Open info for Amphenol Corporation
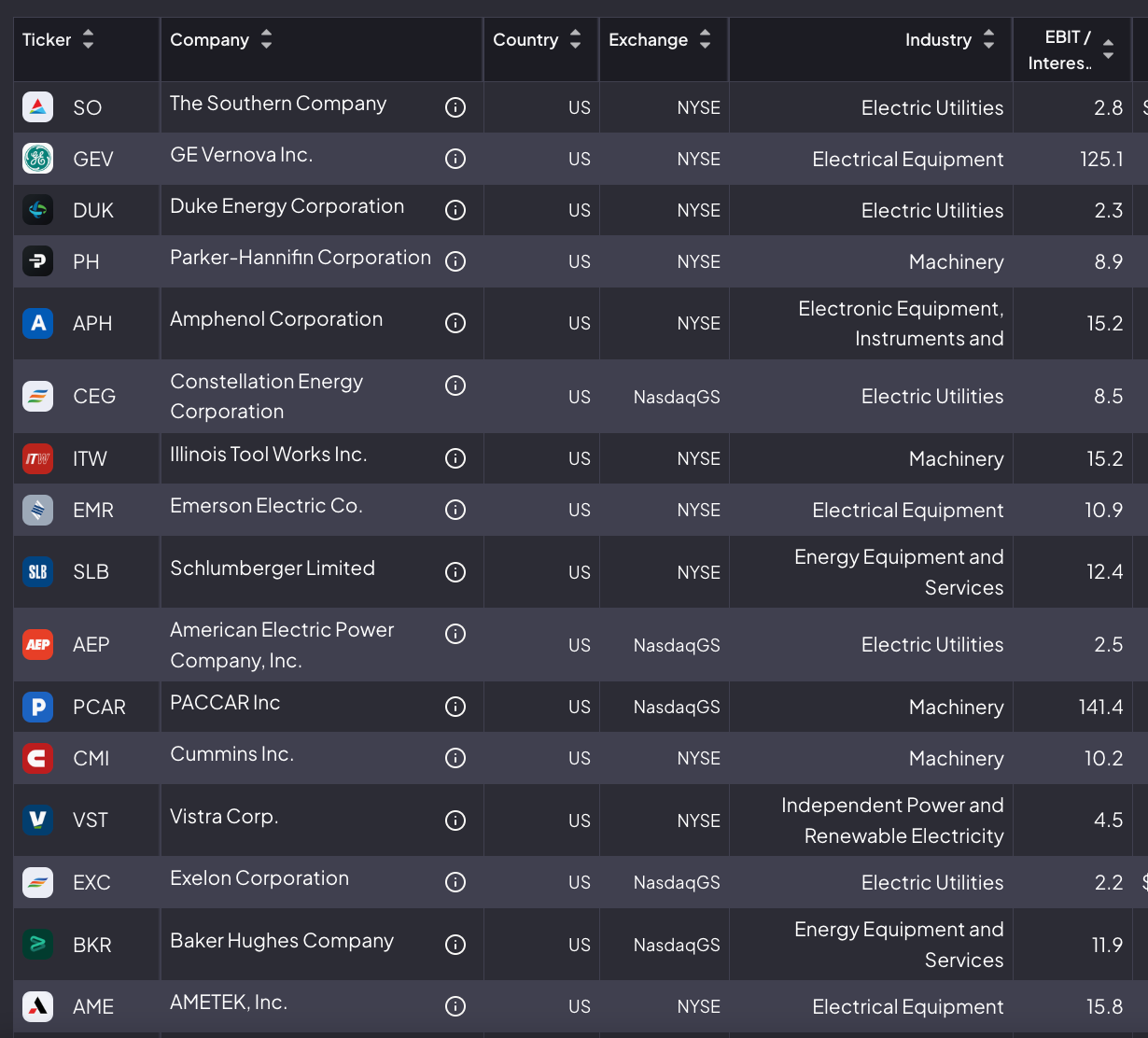The height and width of the screenshot is (1038, 1148). click(x=455, y=323)
